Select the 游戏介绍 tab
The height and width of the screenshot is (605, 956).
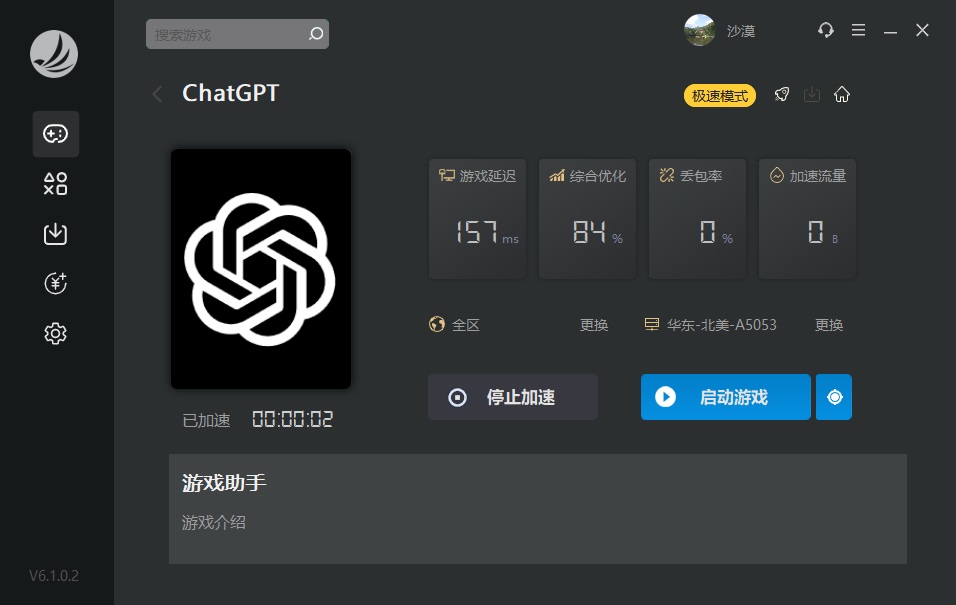point(213,523)
